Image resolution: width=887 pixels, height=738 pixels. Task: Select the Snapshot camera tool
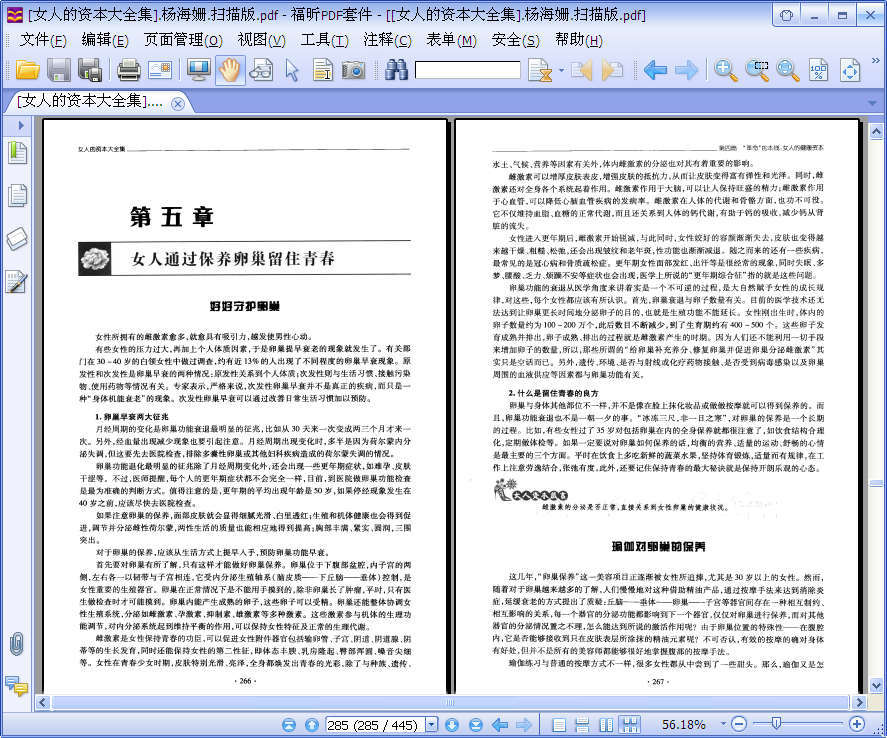click(354, 70)
